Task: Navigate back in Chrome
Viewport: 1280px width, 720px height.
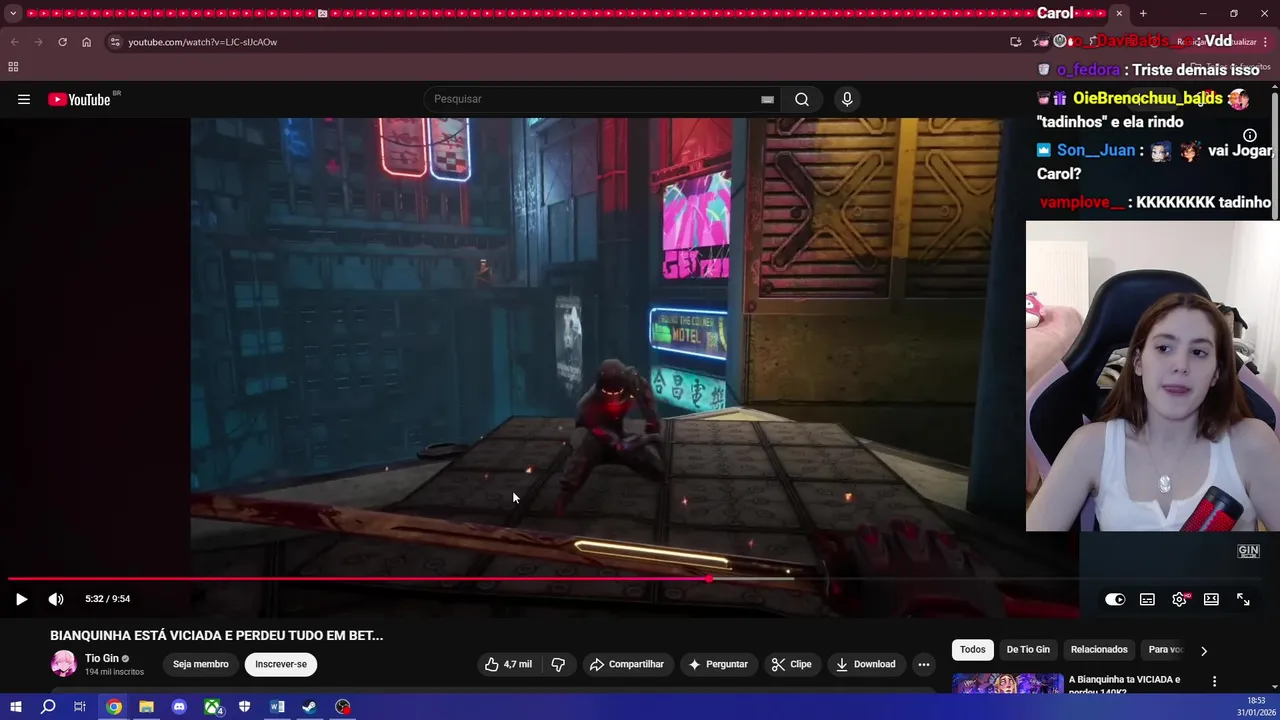Action: 14,42
